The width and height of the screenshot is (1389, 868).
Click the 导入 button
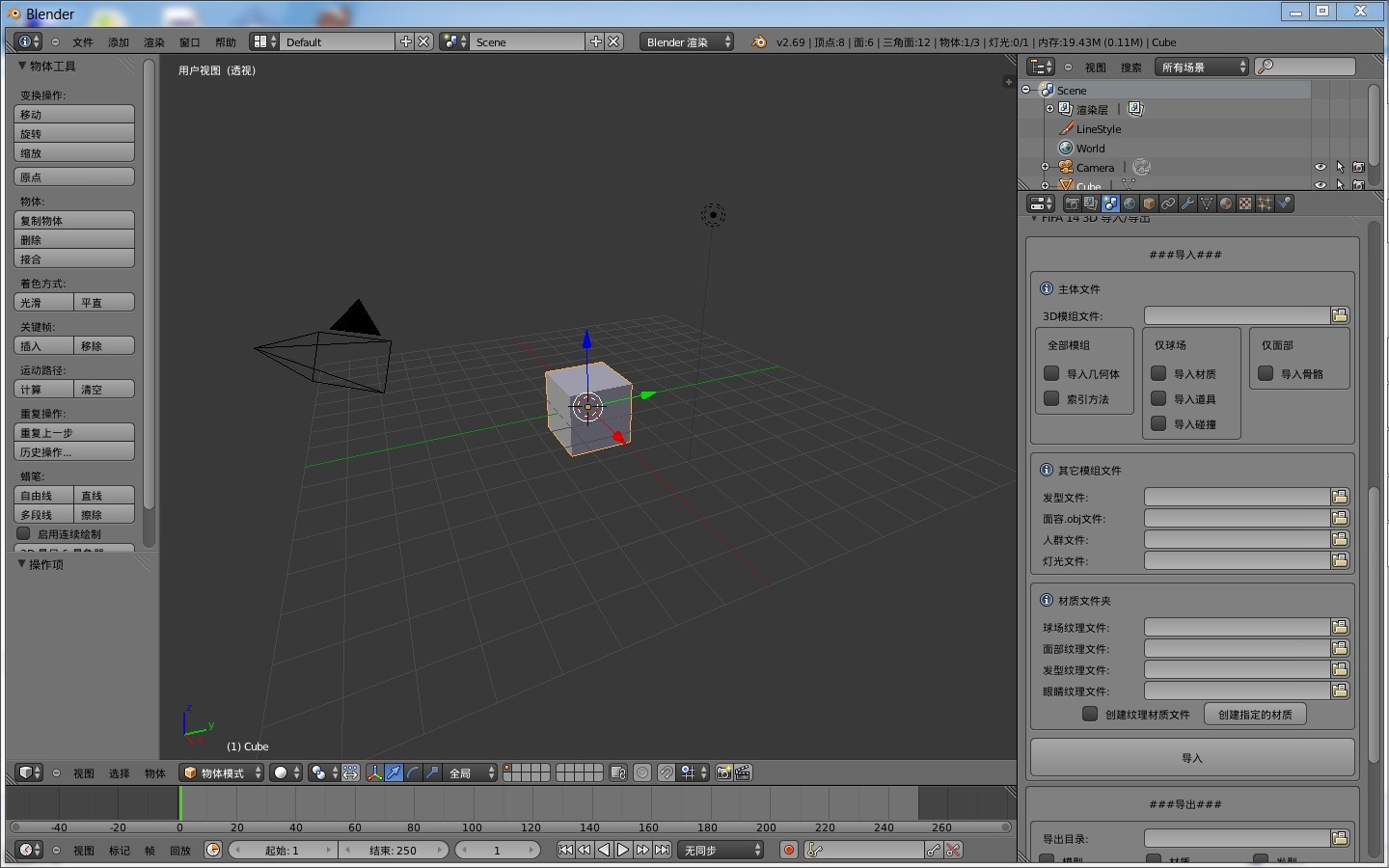click(1192, 758)
